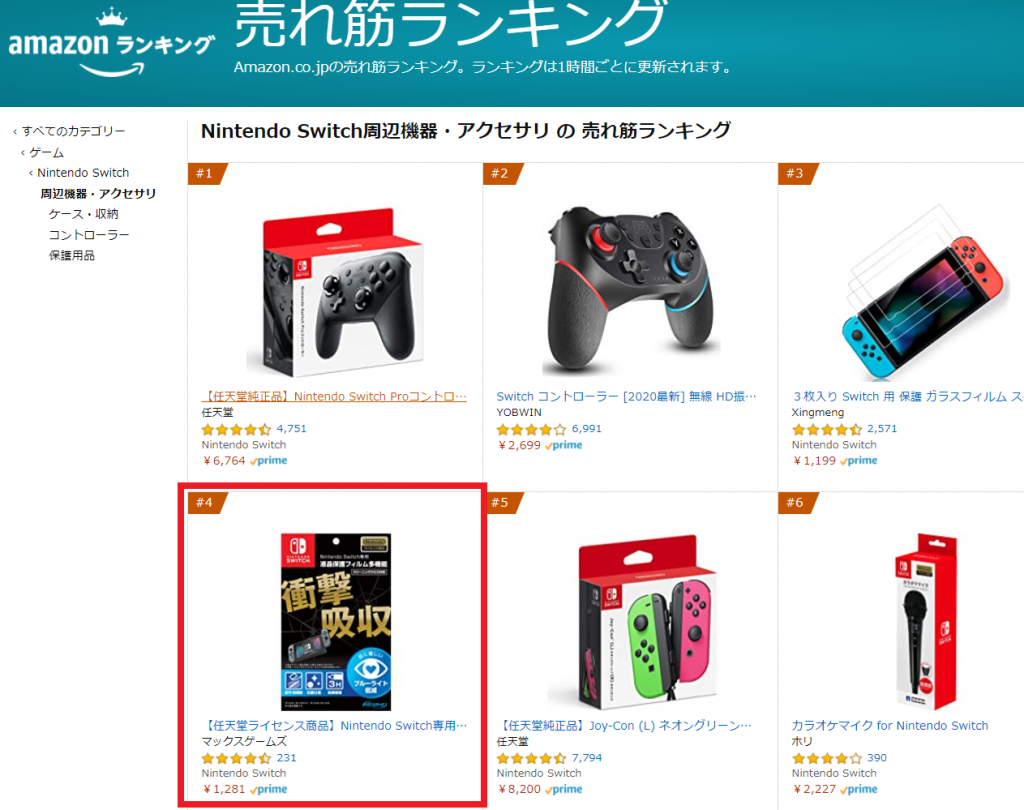The image size is (1024, 810).
Task: Open Switch コントローラー [2020最新] title link
Action: pyautogui.click(x=626, y=397)
